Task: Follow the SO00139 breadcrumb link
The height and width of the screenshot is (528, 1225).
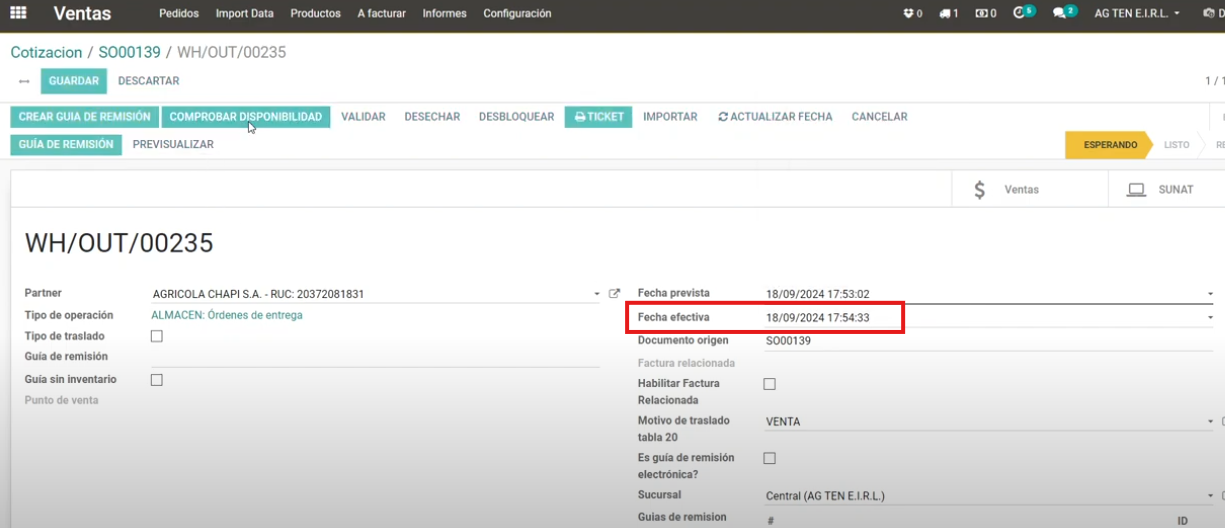Action: point(129,52)
